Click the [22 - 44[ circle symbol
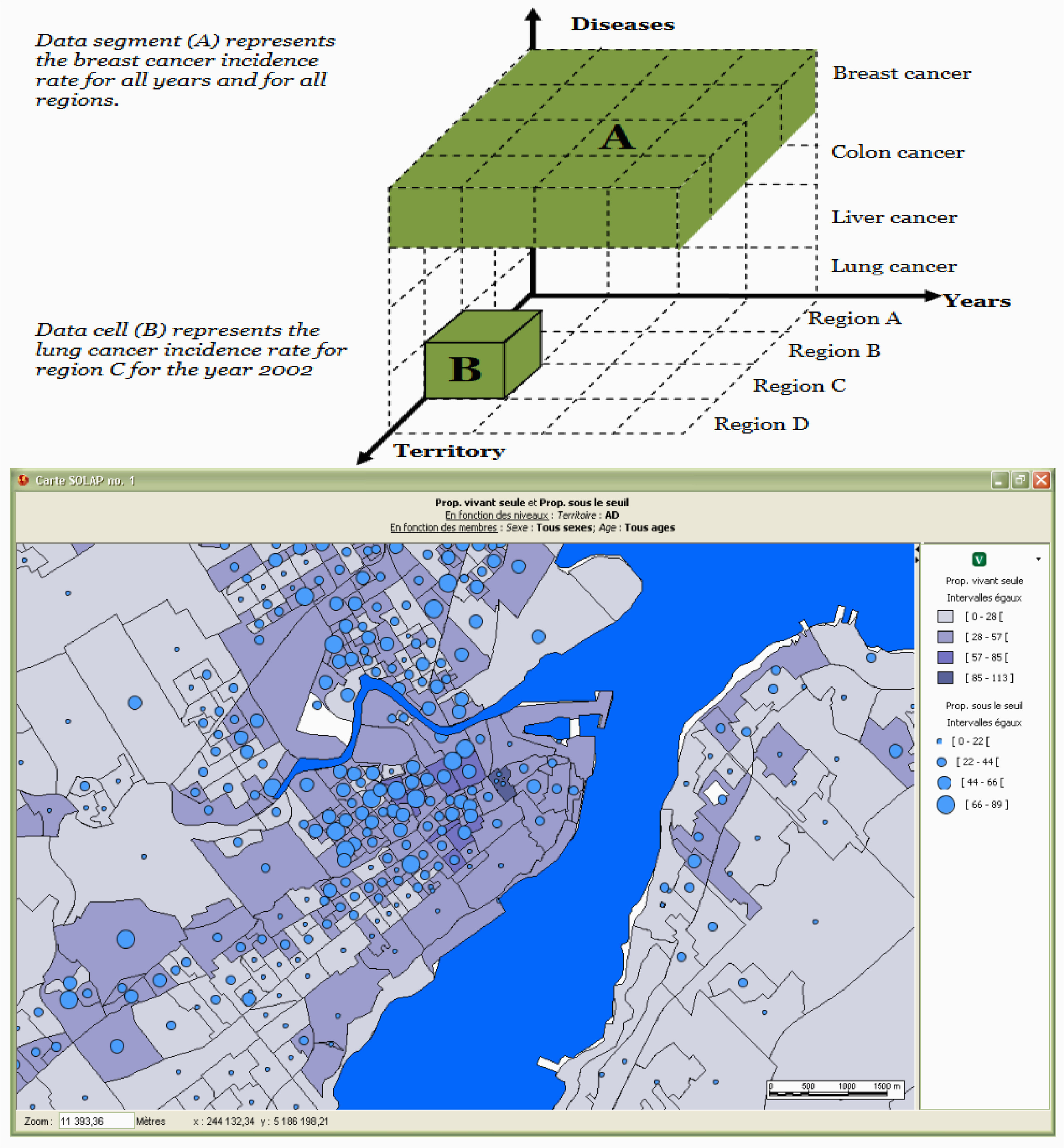Screen dimensions: 1064x1148 (942, 762)
